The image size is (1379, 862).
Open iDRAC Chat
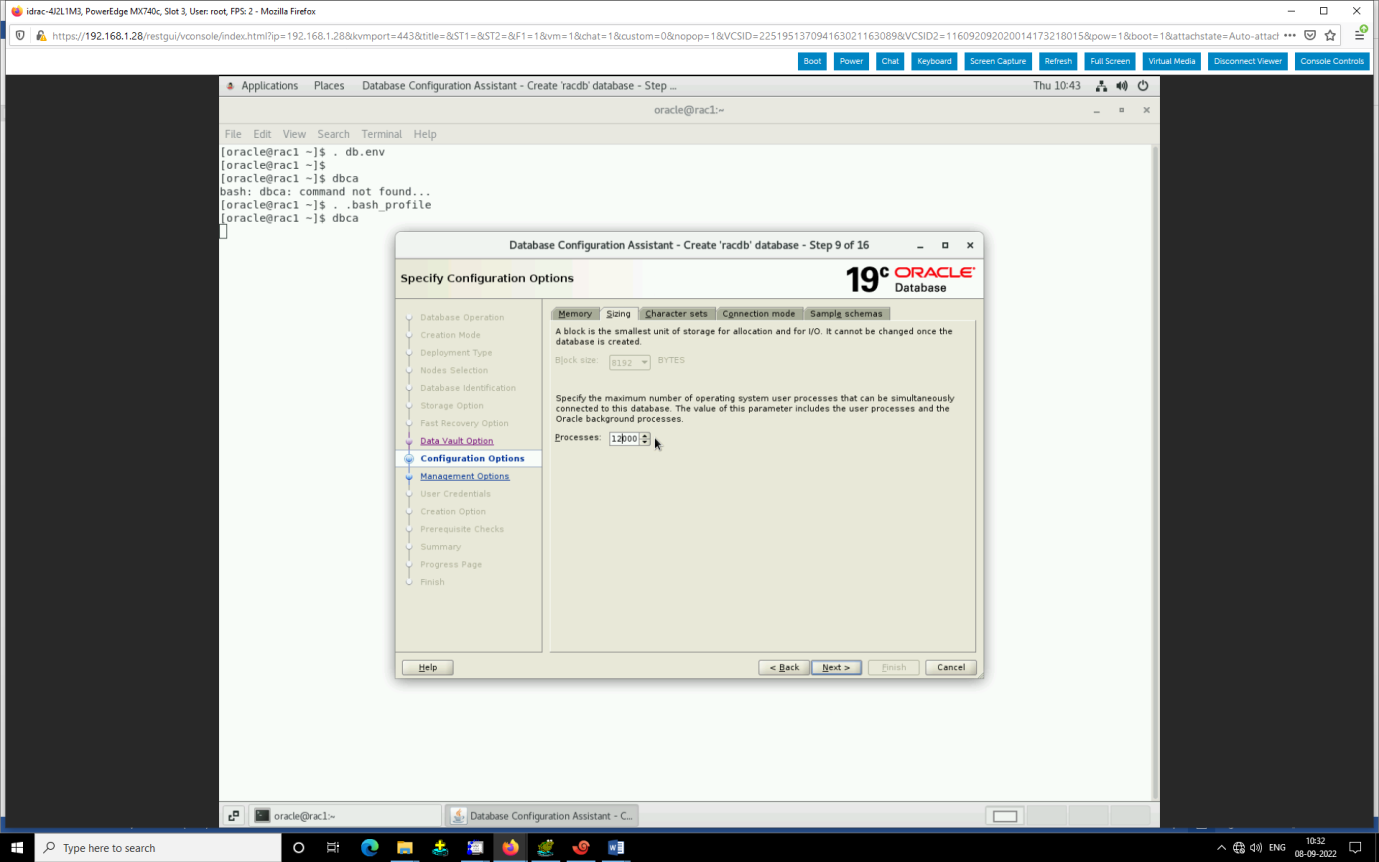[890, 61]
